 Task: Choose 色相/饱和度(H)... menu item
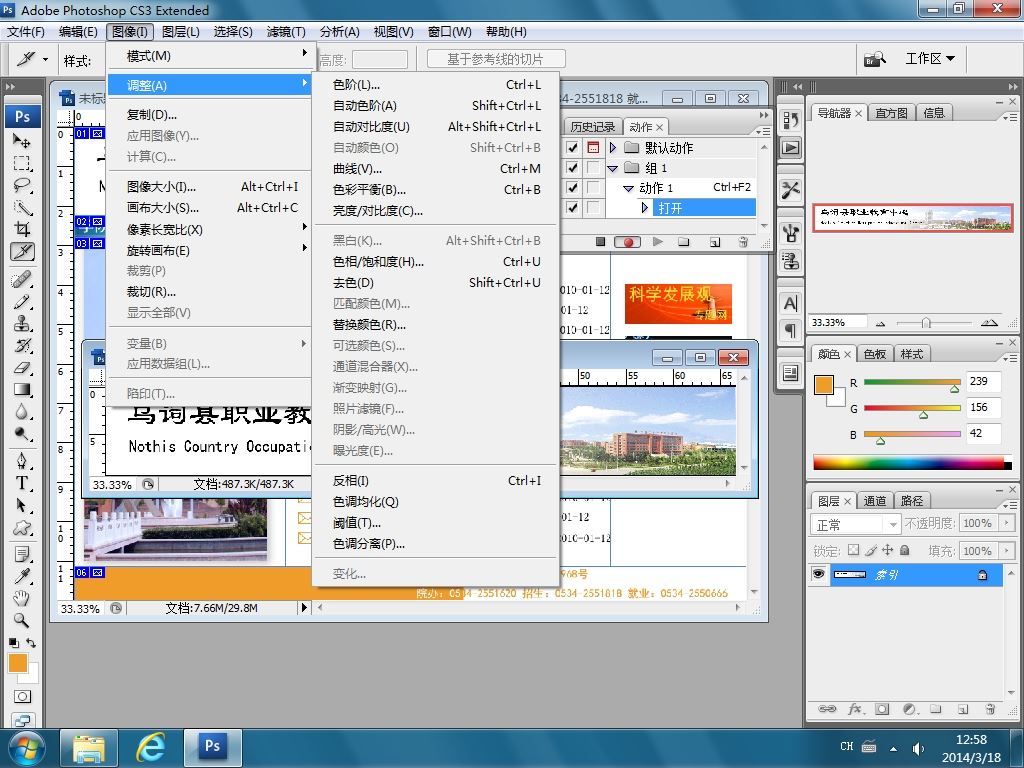436,261
